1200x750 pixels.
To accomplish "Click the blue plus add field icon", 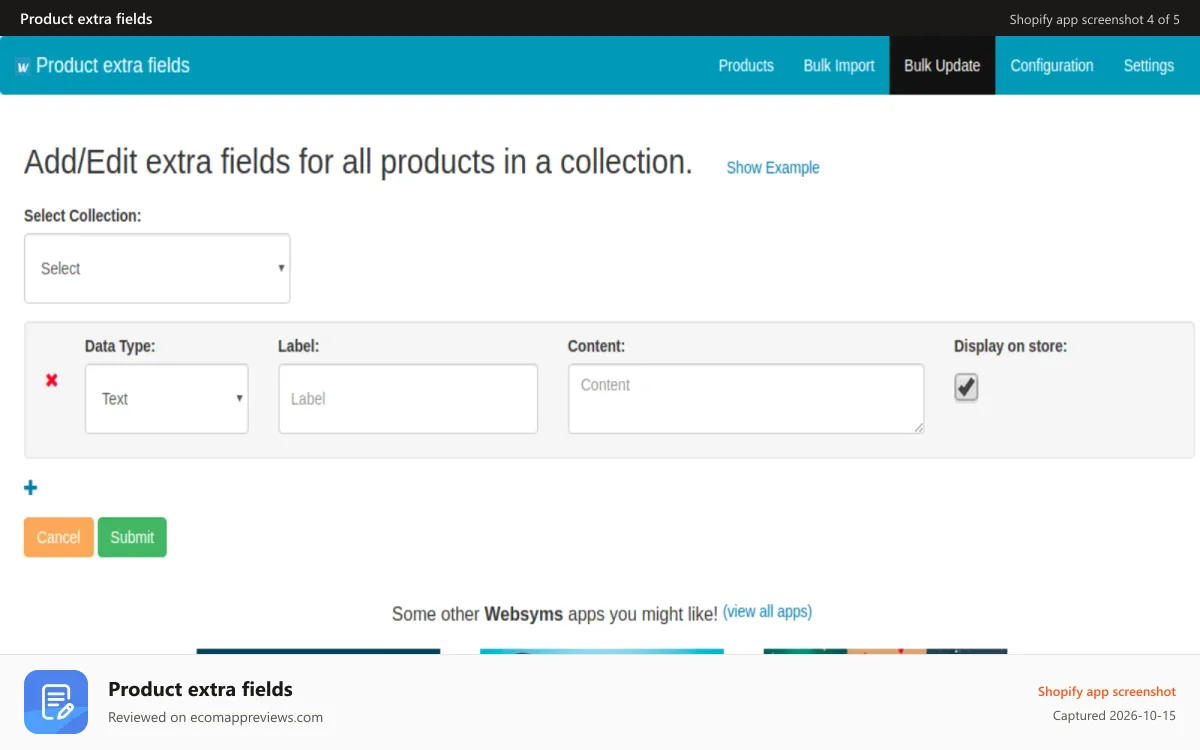I will pos(30,488).
